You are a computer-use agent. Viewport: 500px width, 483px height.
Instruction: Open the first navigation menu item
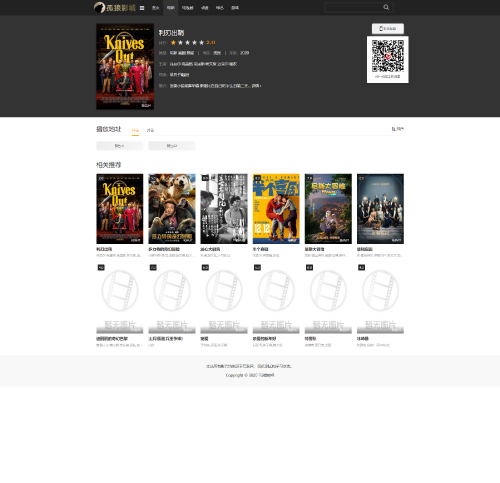click(156, 8)
